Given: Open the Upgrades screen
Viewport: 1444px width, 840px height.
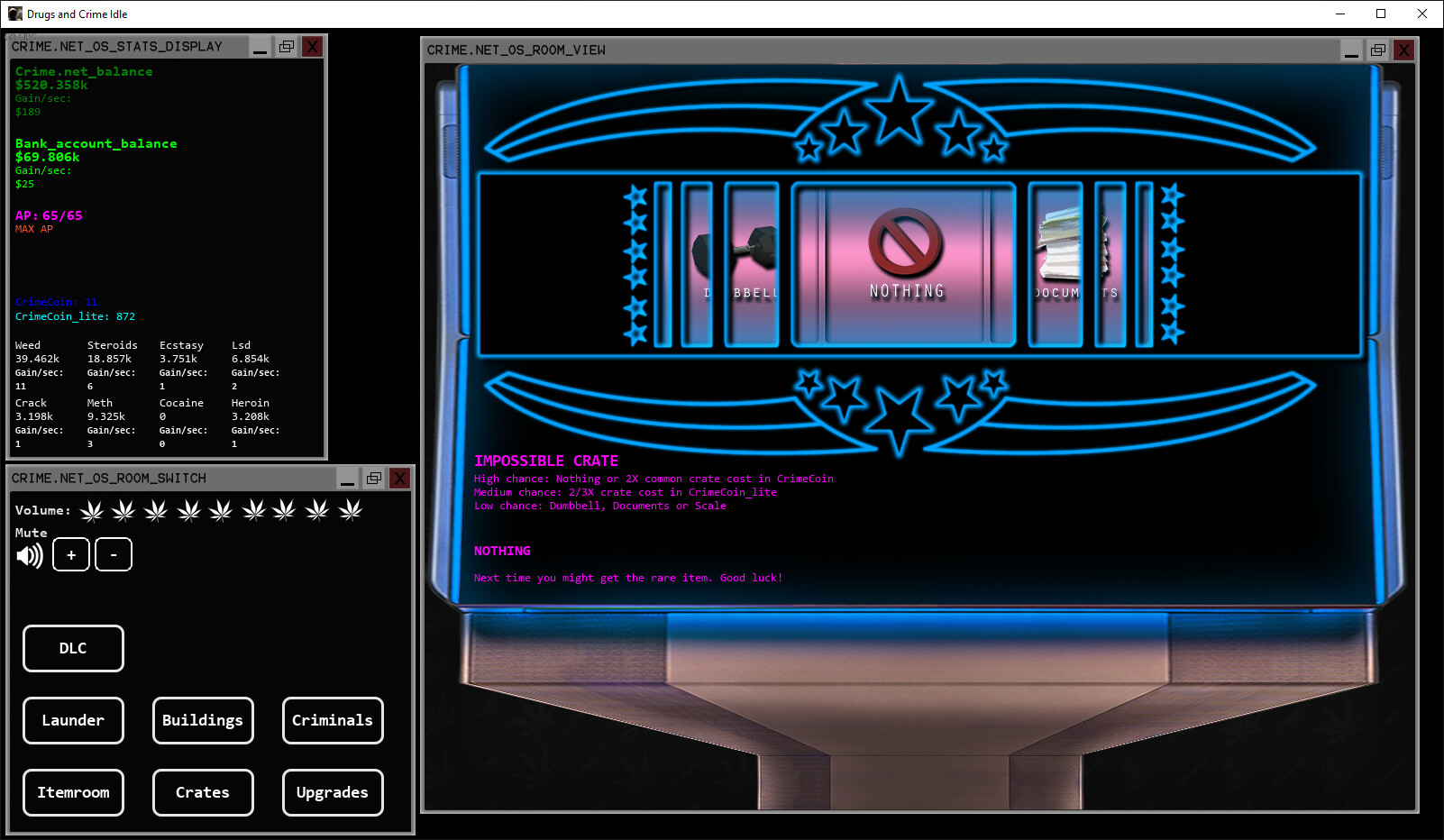Looking at the screenshot, I should (332, 792).
